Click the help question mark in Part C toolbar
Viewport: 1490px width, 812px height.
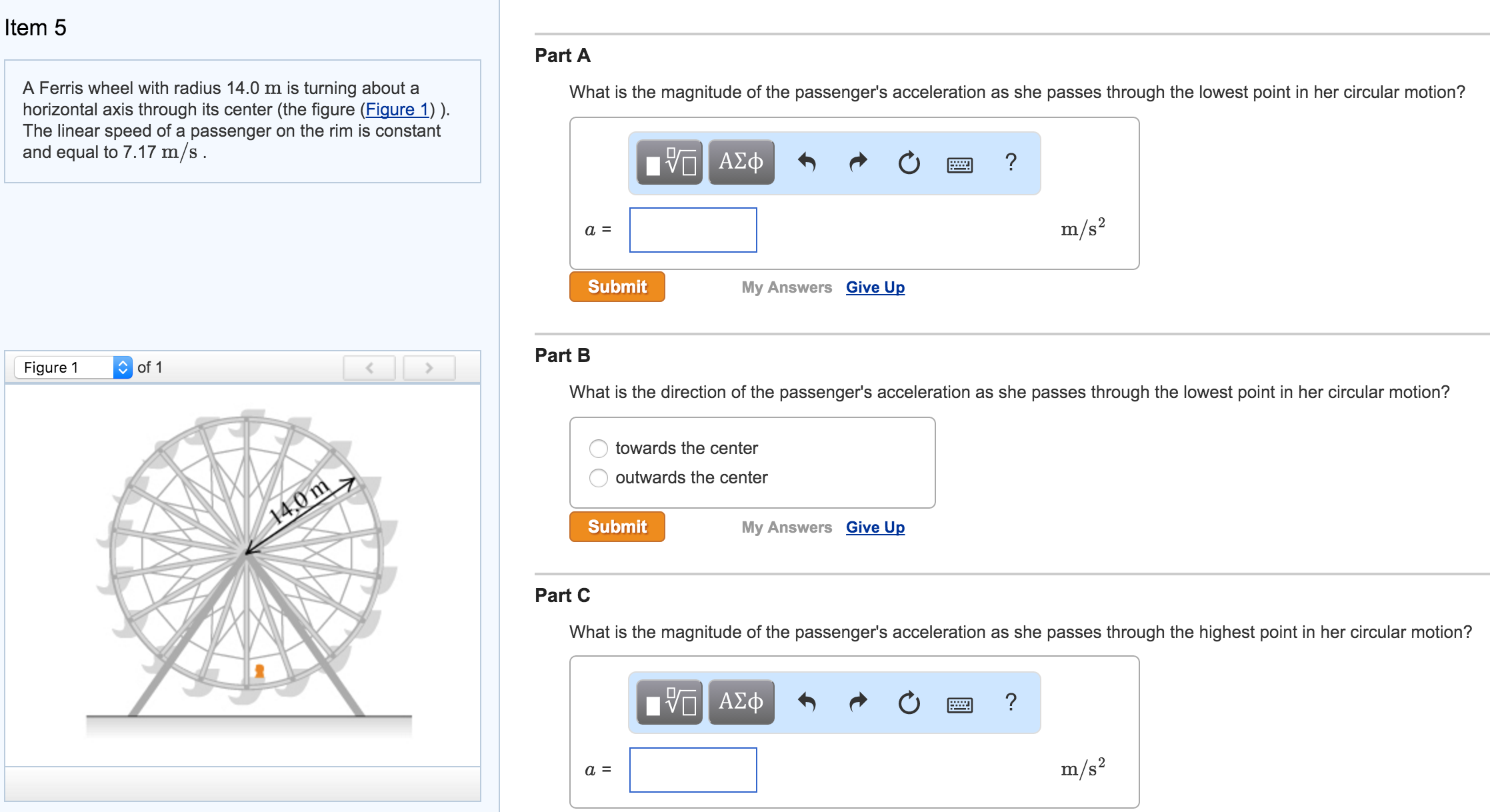tap(1011, 701)
